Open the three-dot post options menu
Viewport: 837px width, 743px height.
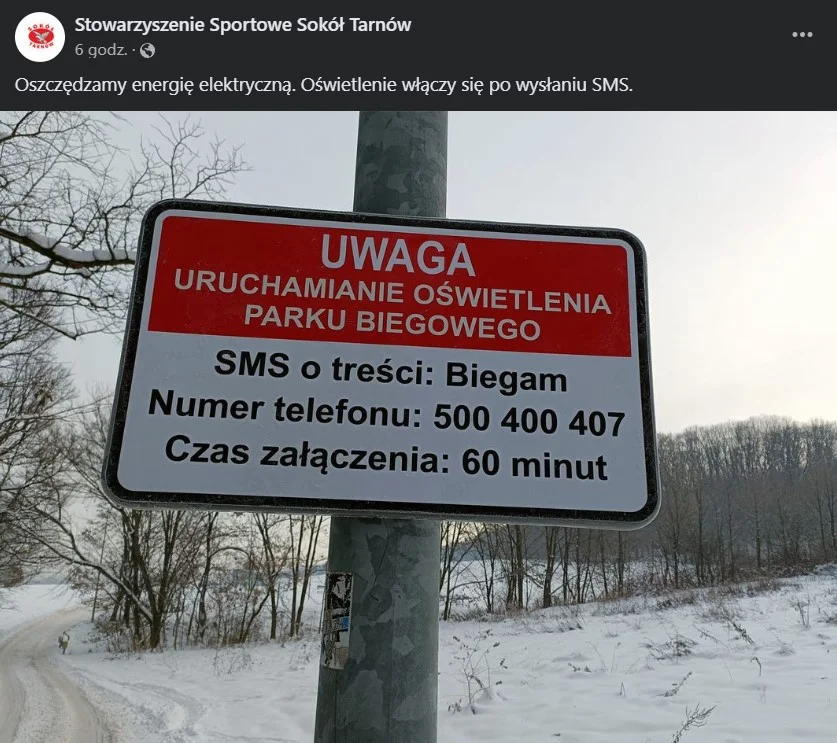tap(802, 35)
